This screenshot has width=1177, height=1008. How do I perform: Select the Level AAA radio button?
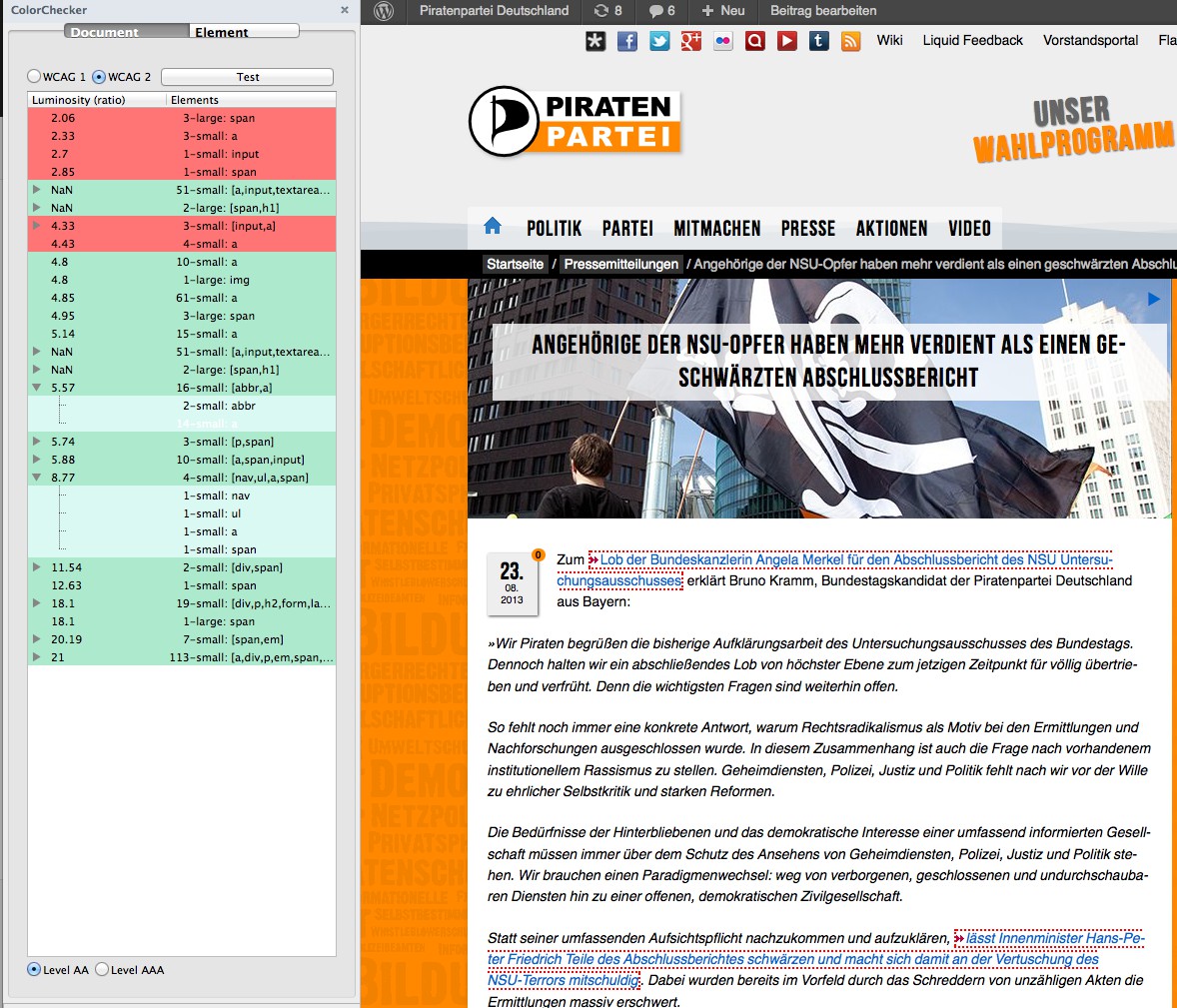[x=102, y=969]
